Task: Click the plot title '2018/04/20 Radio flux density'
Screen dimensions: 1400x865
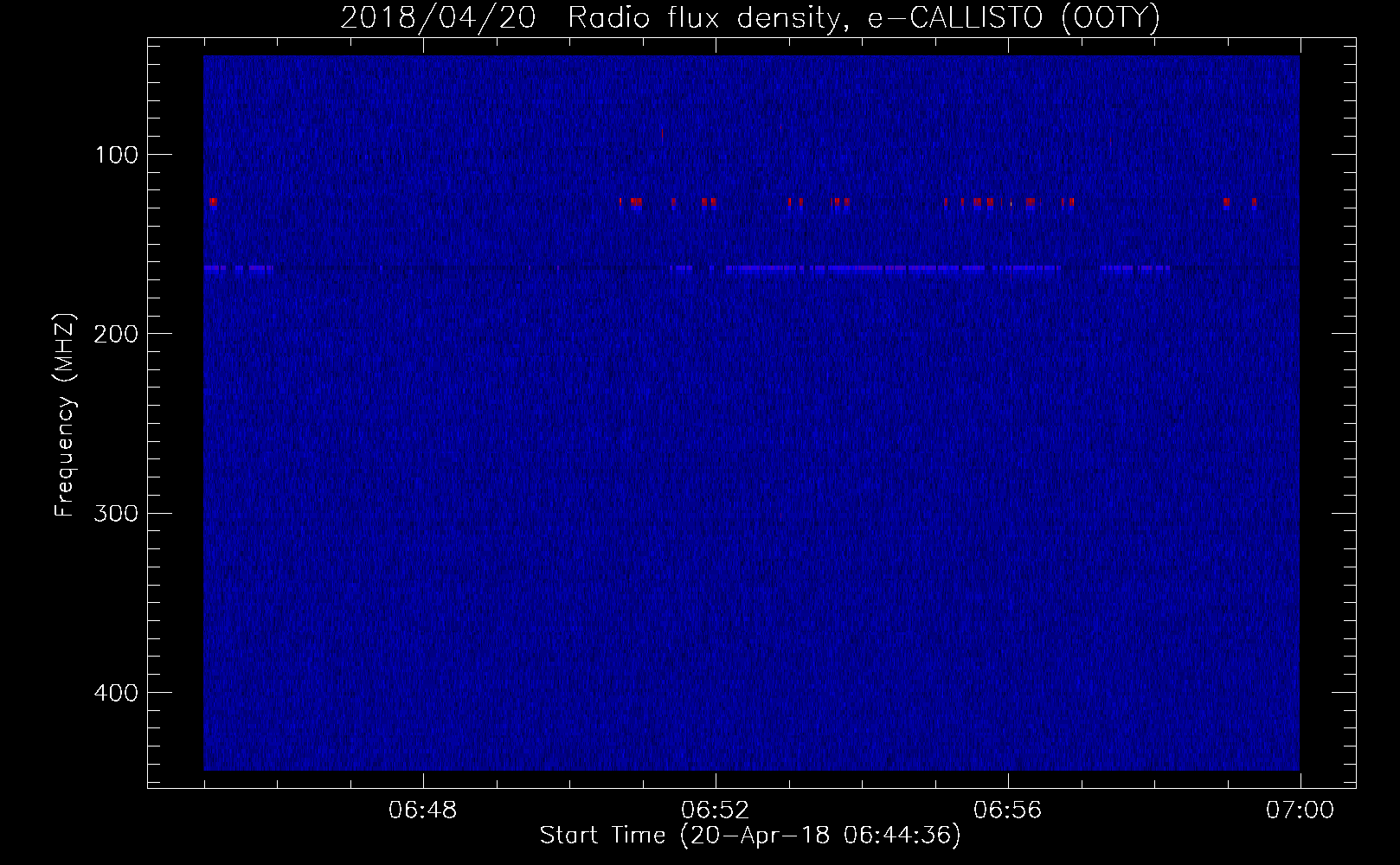Action: click(x=750, y=18)
